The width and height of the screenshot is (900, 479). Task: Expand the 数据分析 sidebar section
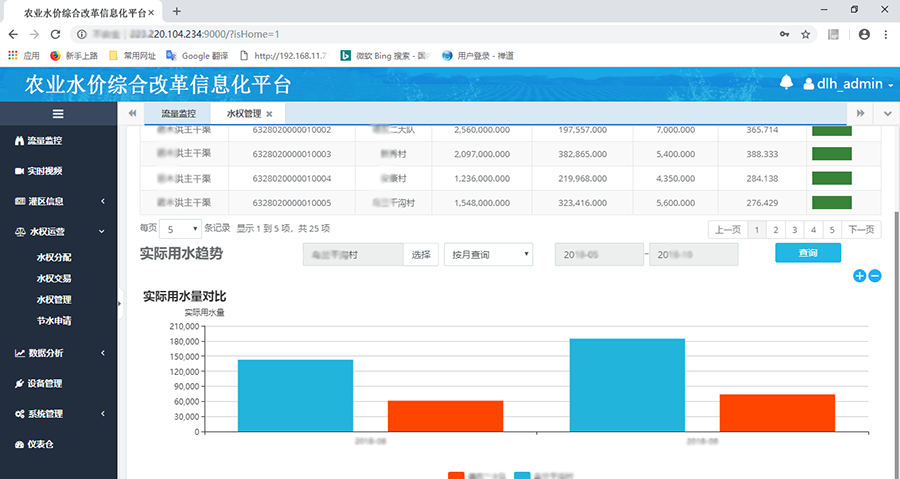point(58,353)
